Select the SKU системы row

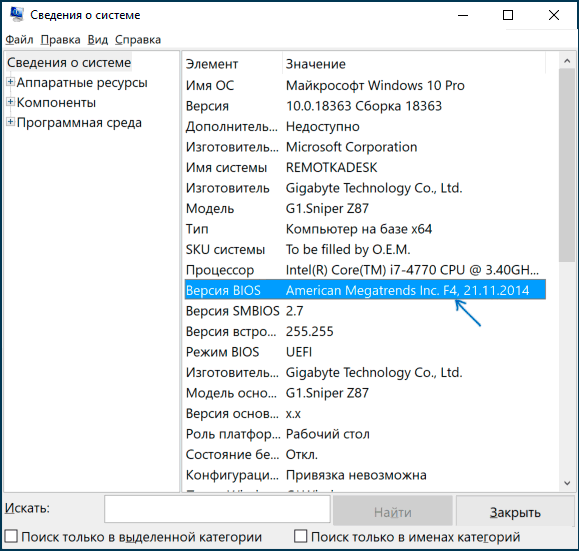(x=365, y=249)
